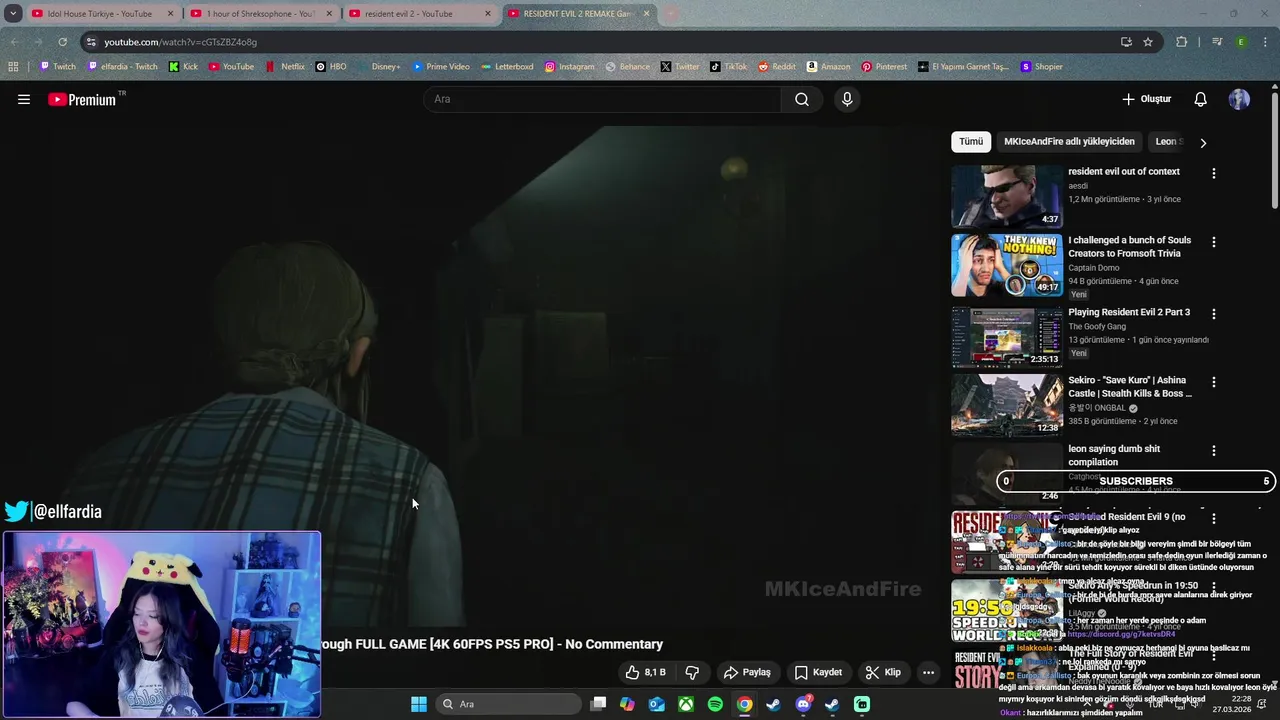Open Discord from the taskbar
Image resolution: width=1280 pixels, height=720 pixels.
tap(803, 704)
